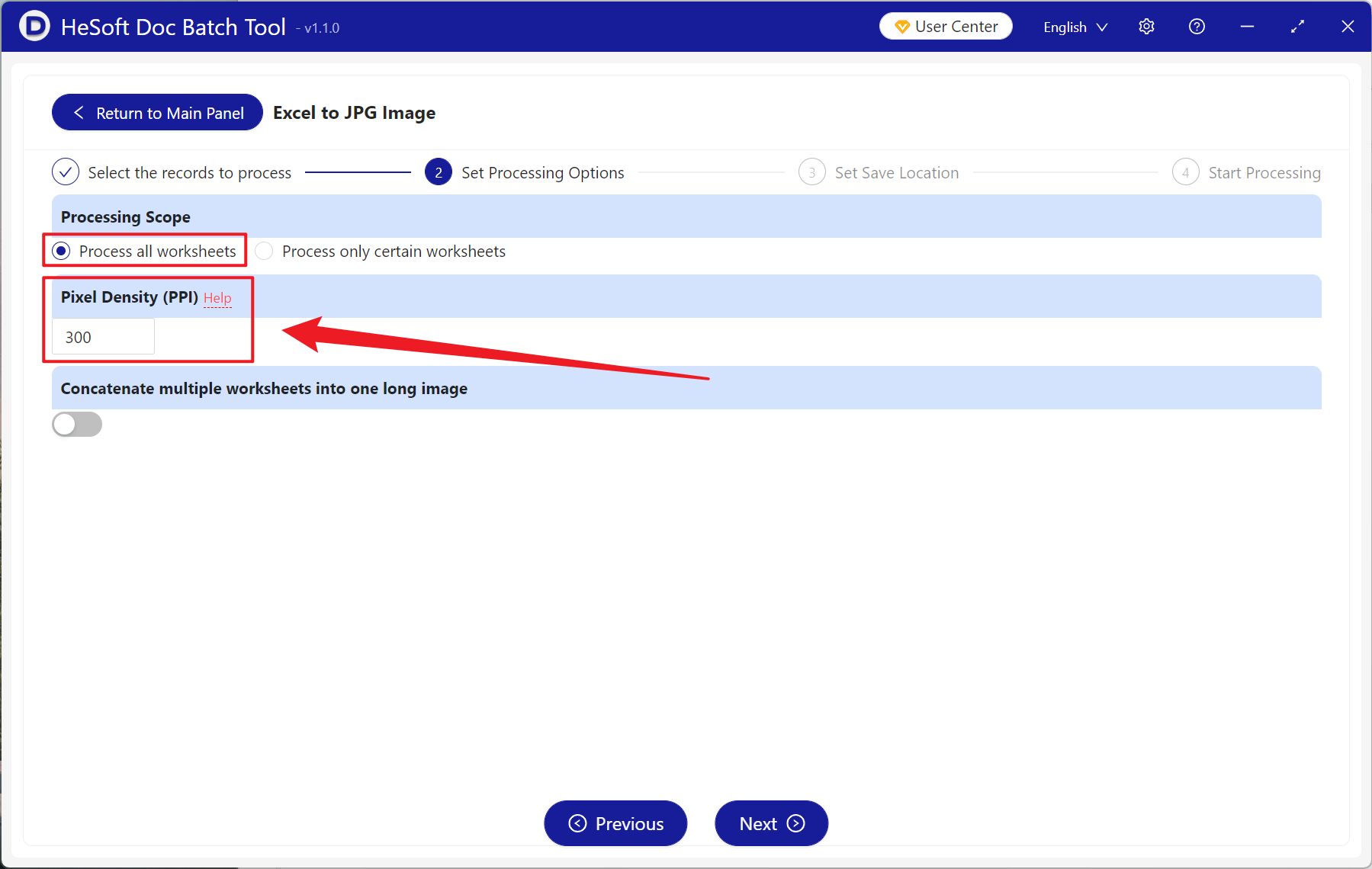Click the step 3 Set Save Location
The height and width of the screenshot is (869, 1372).
[879, 172]
